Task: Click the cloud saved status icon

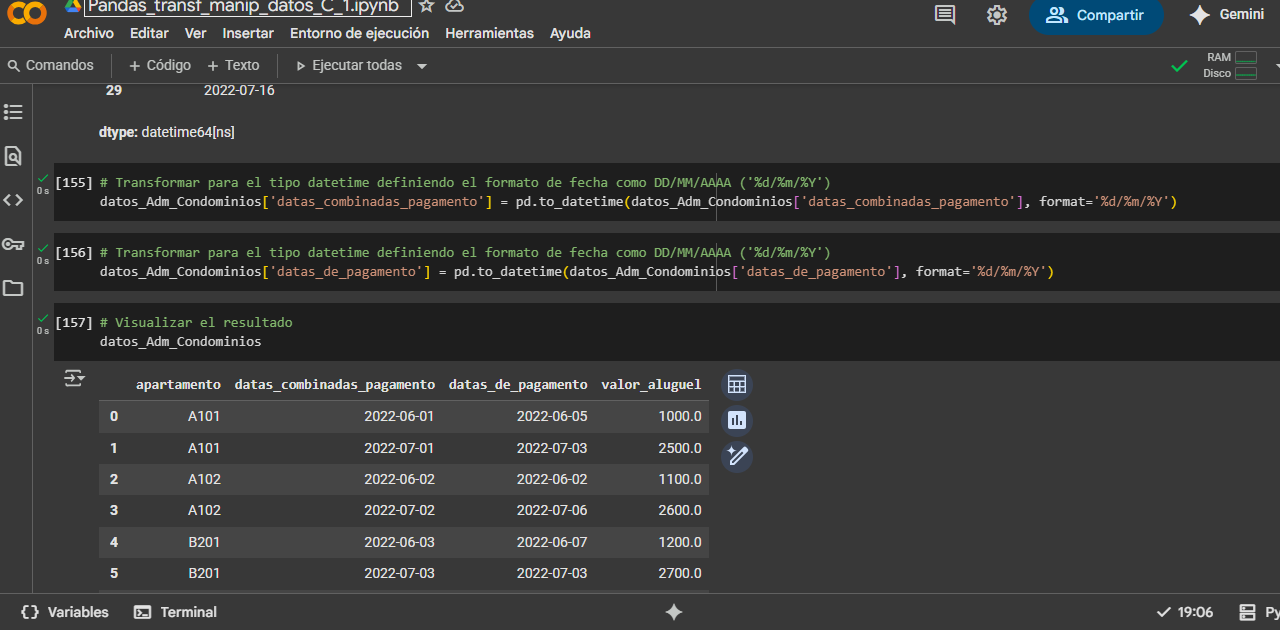Action: [455, 6]
